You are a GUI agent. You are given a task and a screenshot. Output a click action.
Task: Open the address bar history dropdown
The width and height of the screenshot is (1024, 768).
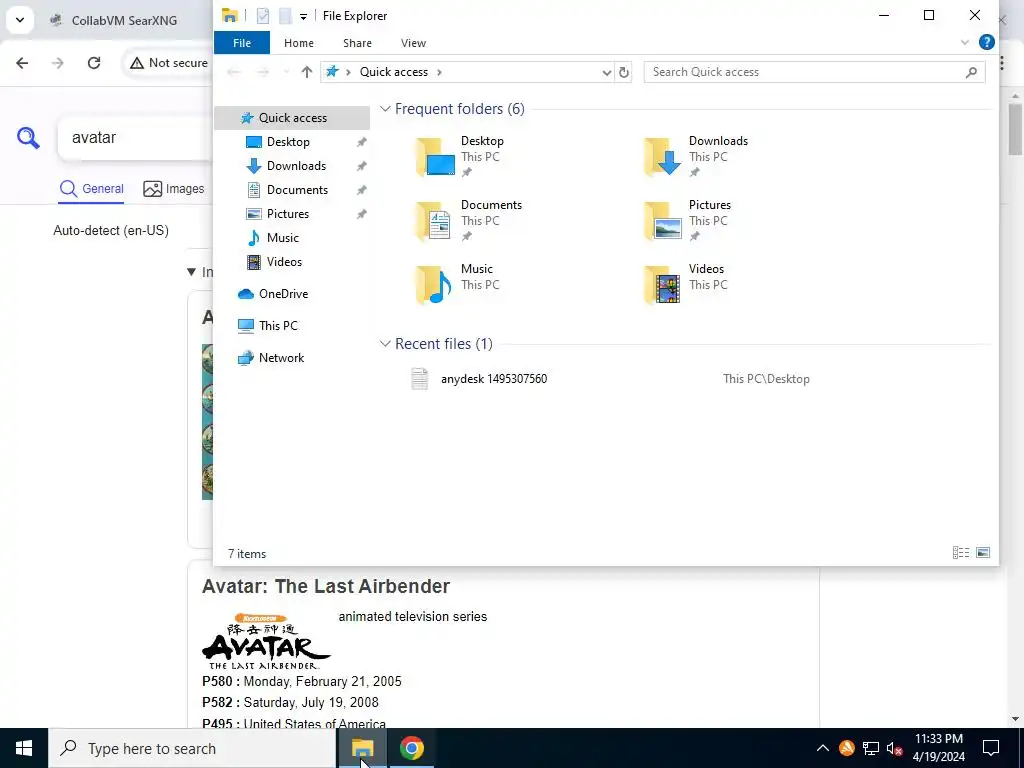pos(607,72)
